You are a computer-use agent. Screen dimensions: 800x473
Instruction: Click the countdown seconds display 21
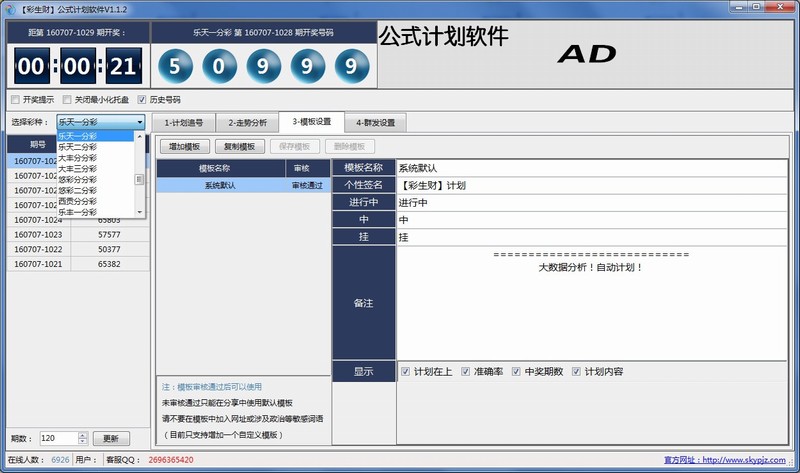(x=121, y=67)
